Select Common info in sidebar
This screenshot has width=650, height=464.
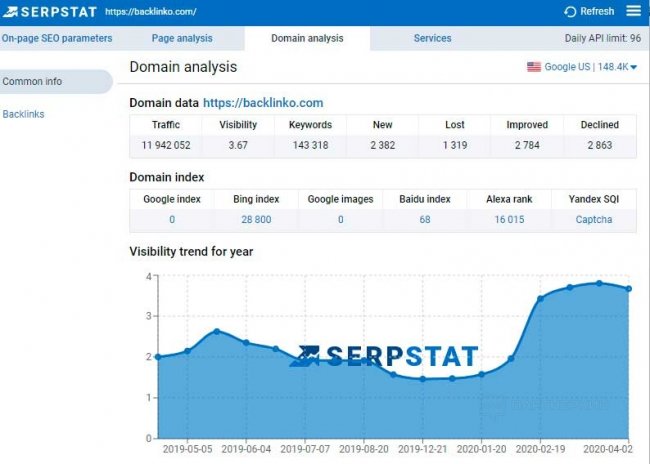[33, 82]
